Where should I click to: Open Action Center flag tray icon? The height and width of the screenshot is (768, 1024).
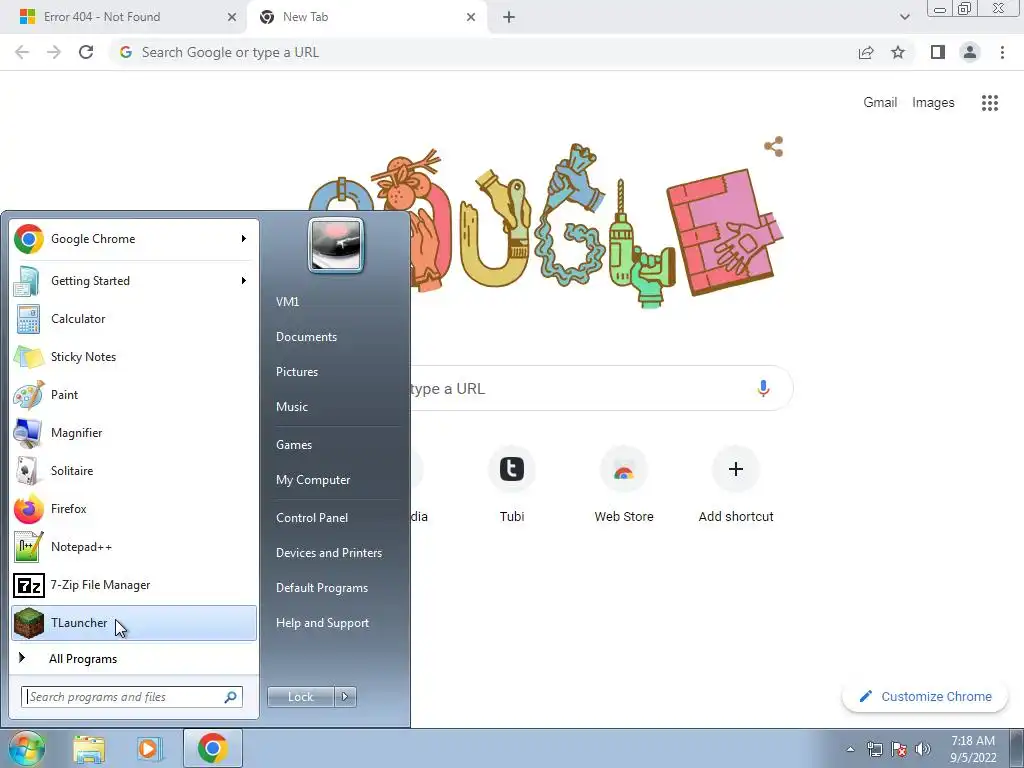click(899, 749)
